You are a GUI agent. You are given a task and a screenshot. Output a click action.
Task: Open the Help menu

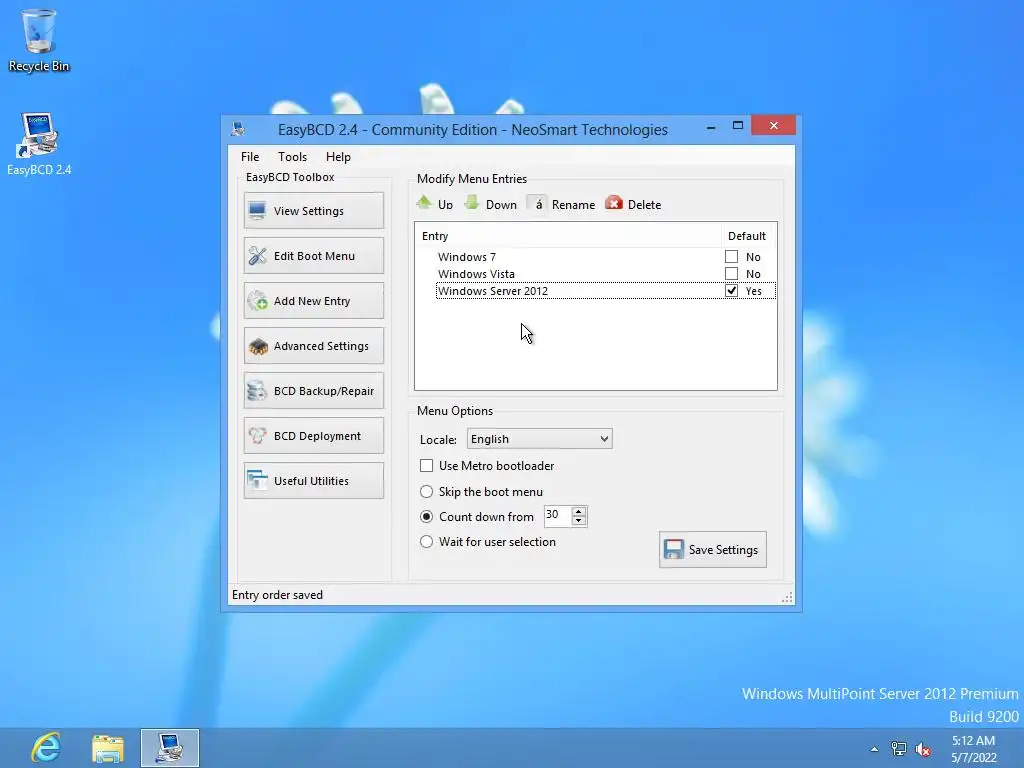[338, 157]
